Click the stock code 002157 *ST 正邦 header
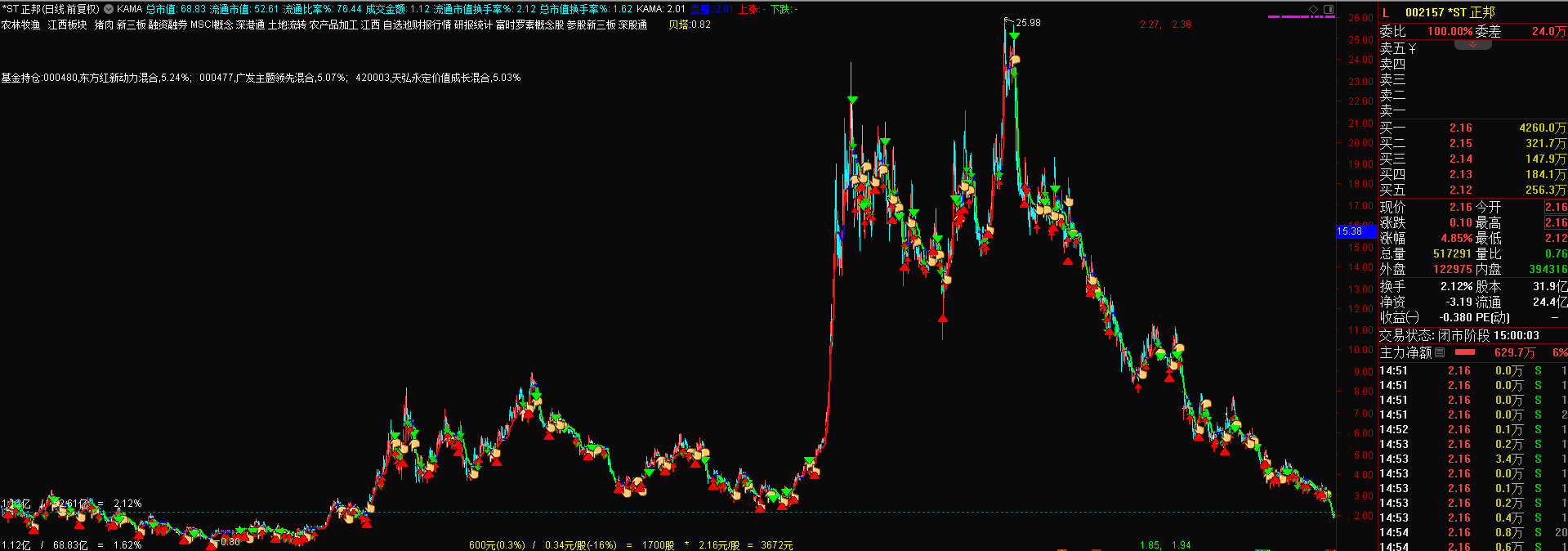The width and height of the screenshot is (1568, 551). click(1450, 12)
